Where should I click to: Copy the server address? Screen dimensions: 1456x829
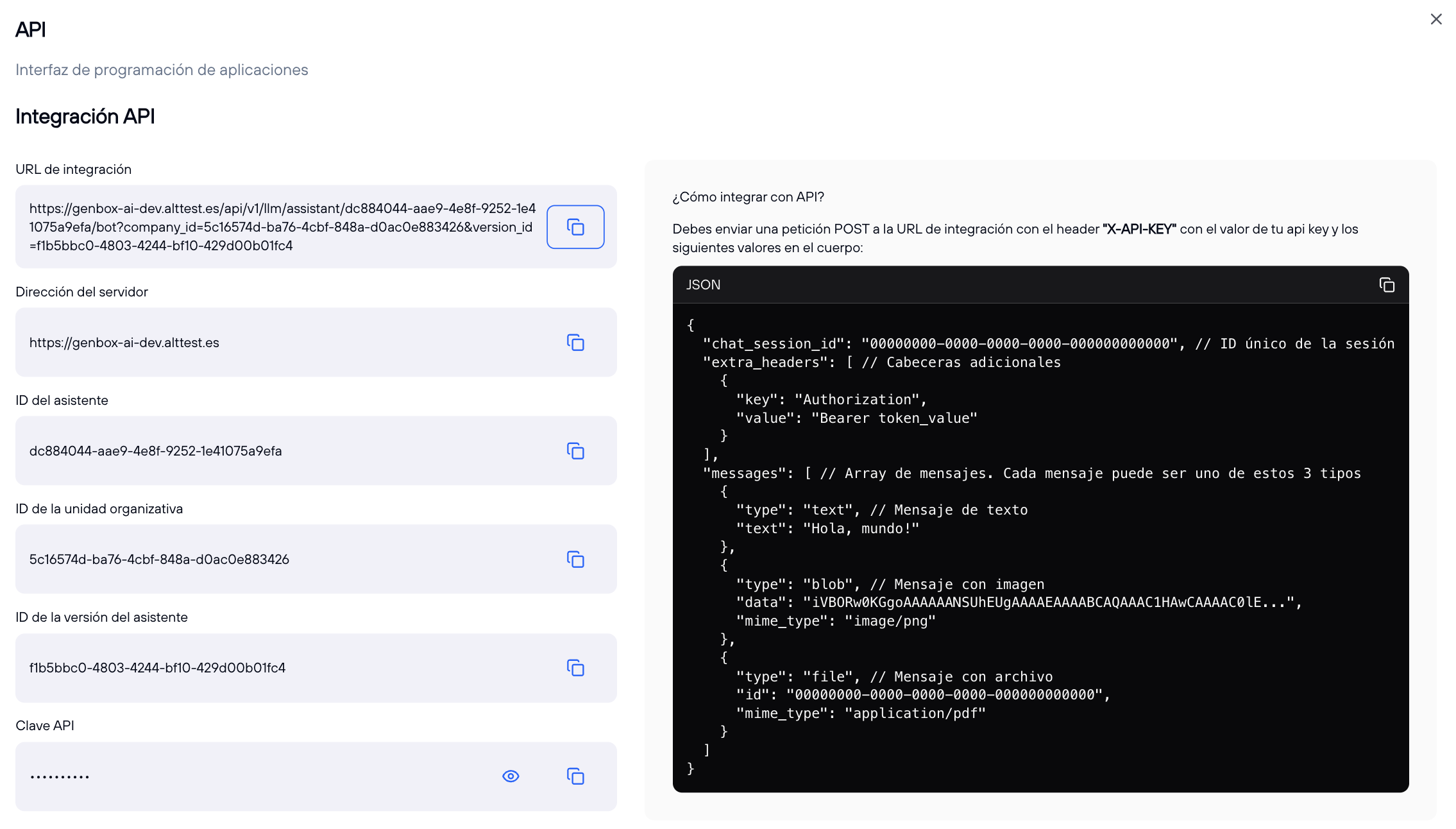tap(575, 343)
